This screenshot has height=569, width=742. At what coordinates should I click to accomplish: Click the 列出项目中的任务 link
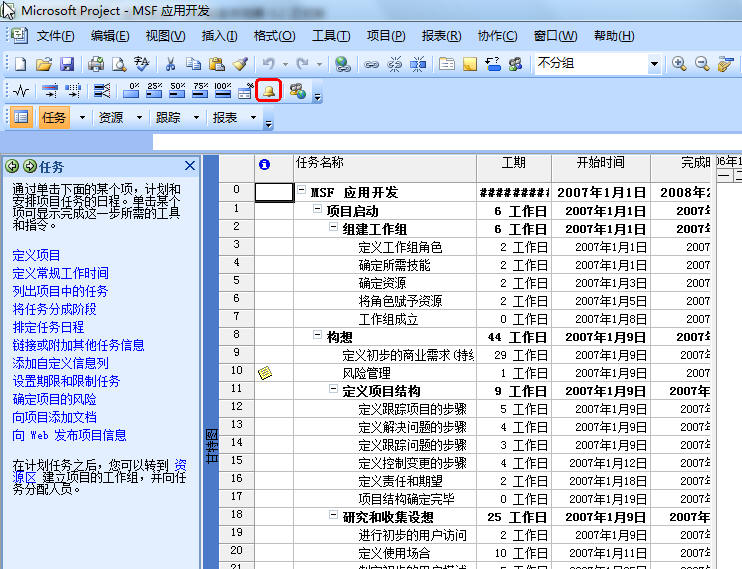coord(60,291)
